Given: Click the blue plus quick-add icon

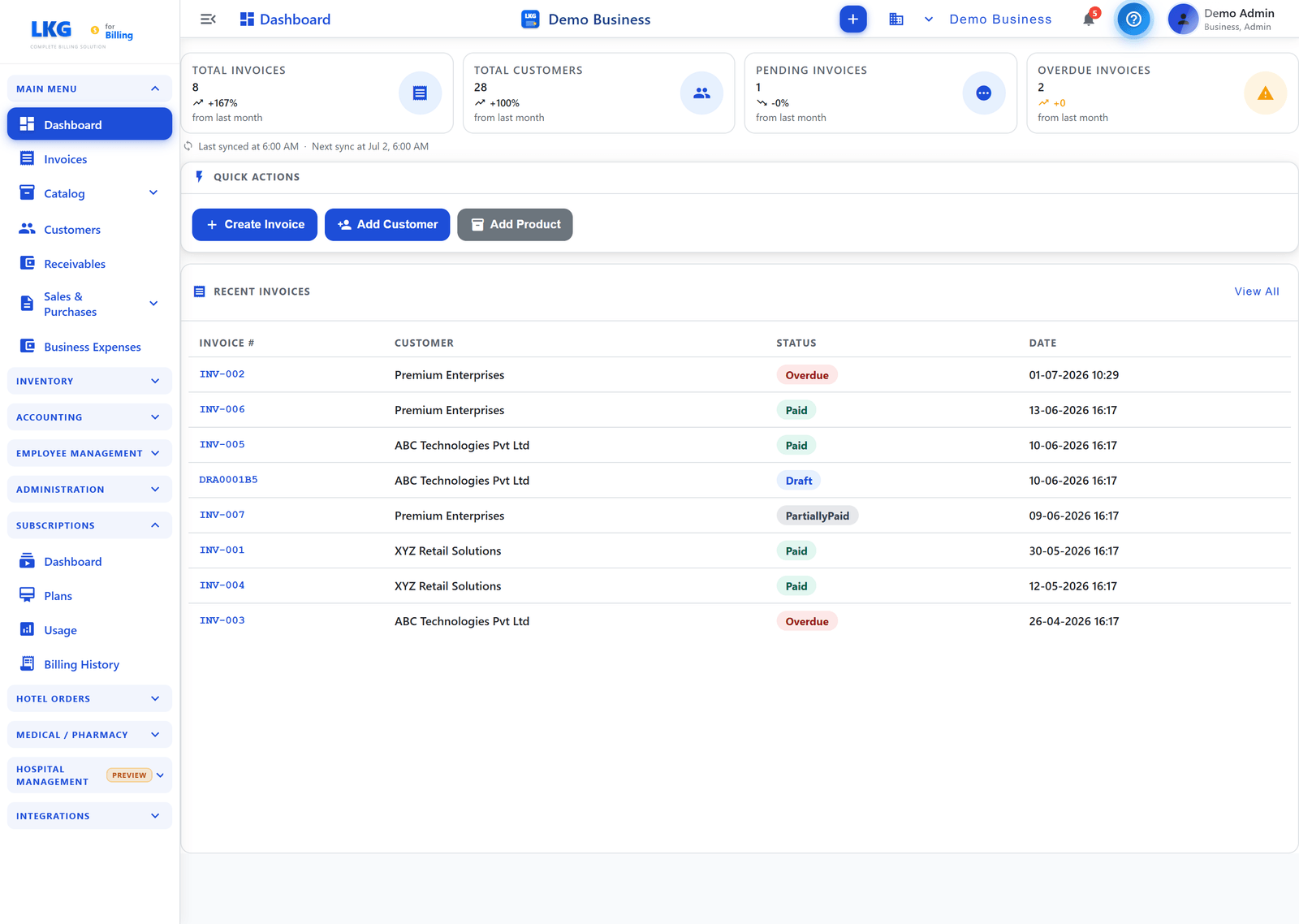Looking at the screenshot, I should pyautogui.click(x=852, y=19).
